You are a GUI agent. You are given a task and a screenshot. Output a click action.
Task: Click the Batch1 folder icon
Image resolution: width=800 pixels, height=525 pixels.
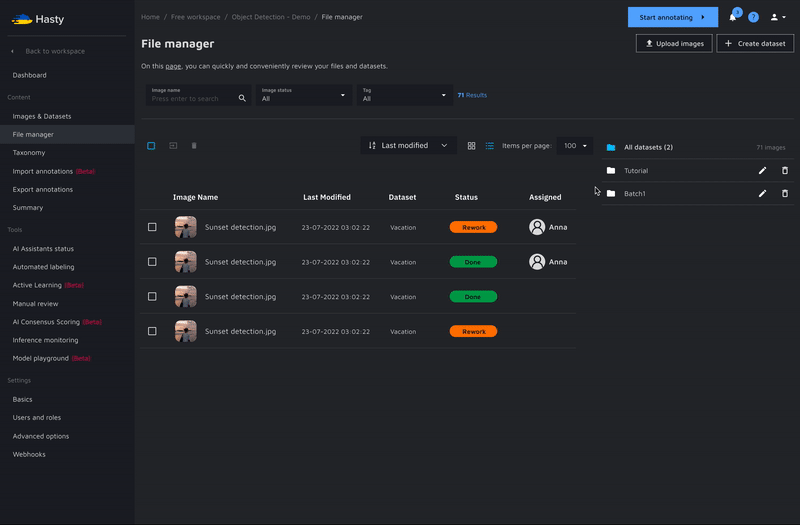tap(611, 193)
